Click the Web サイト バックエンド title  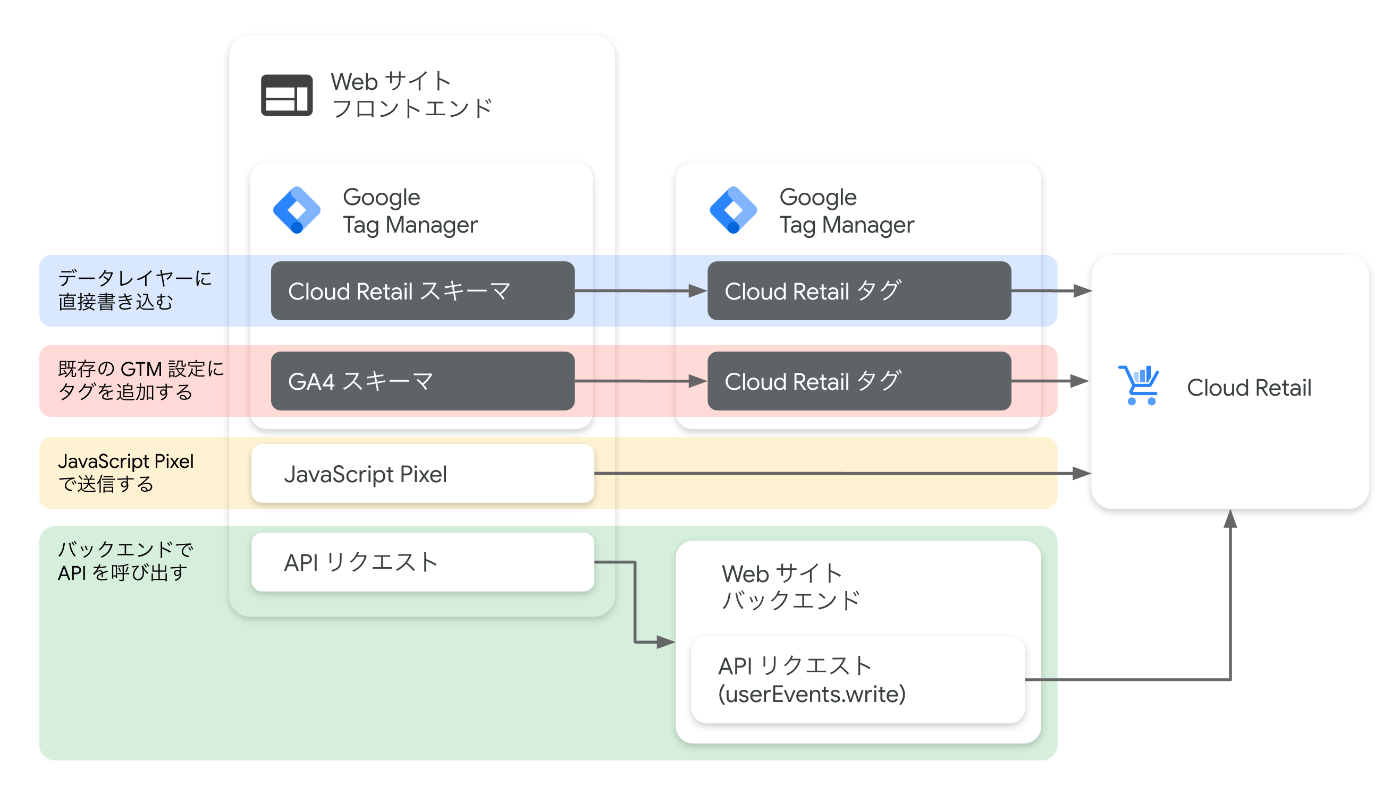pyautogui.click(x=791, y=587)
